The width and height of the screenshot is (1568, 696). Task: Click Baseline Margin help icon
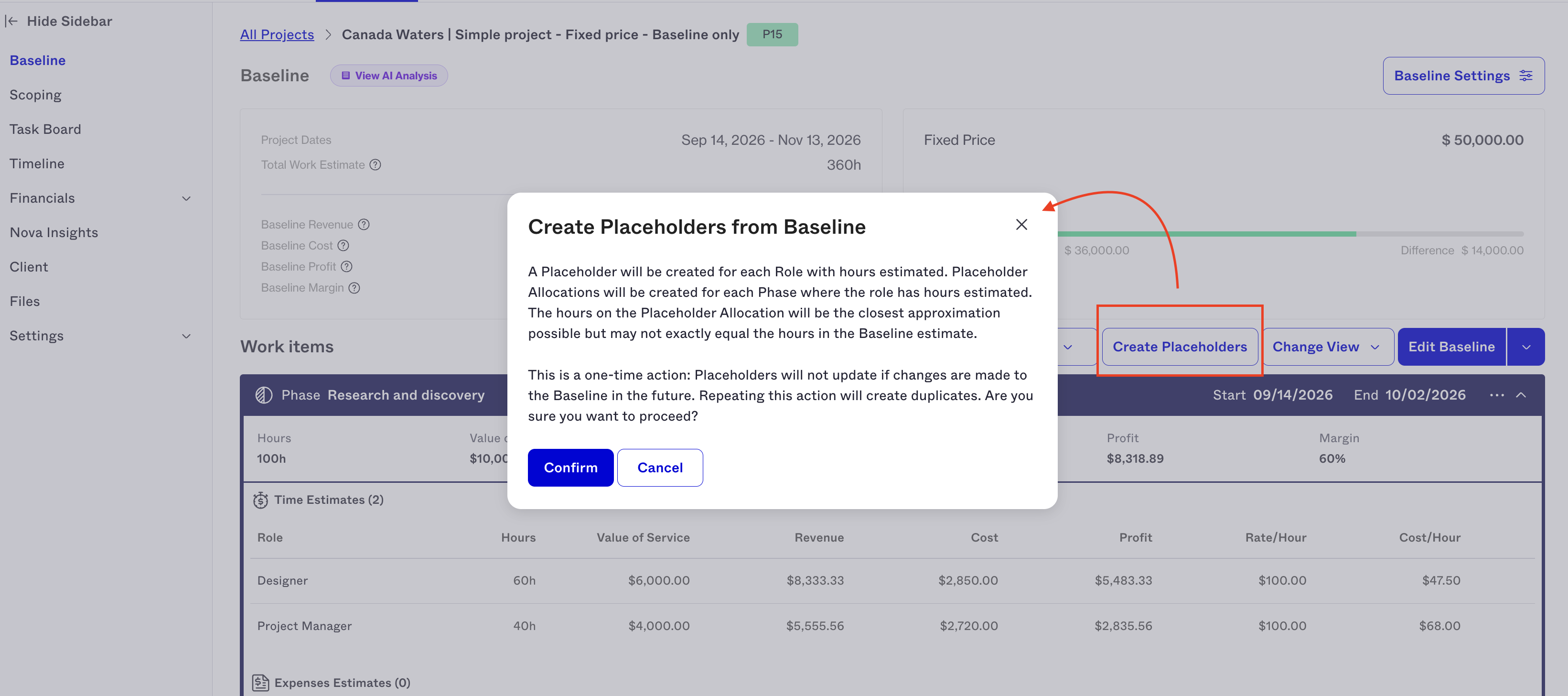(x=354, y=288)
